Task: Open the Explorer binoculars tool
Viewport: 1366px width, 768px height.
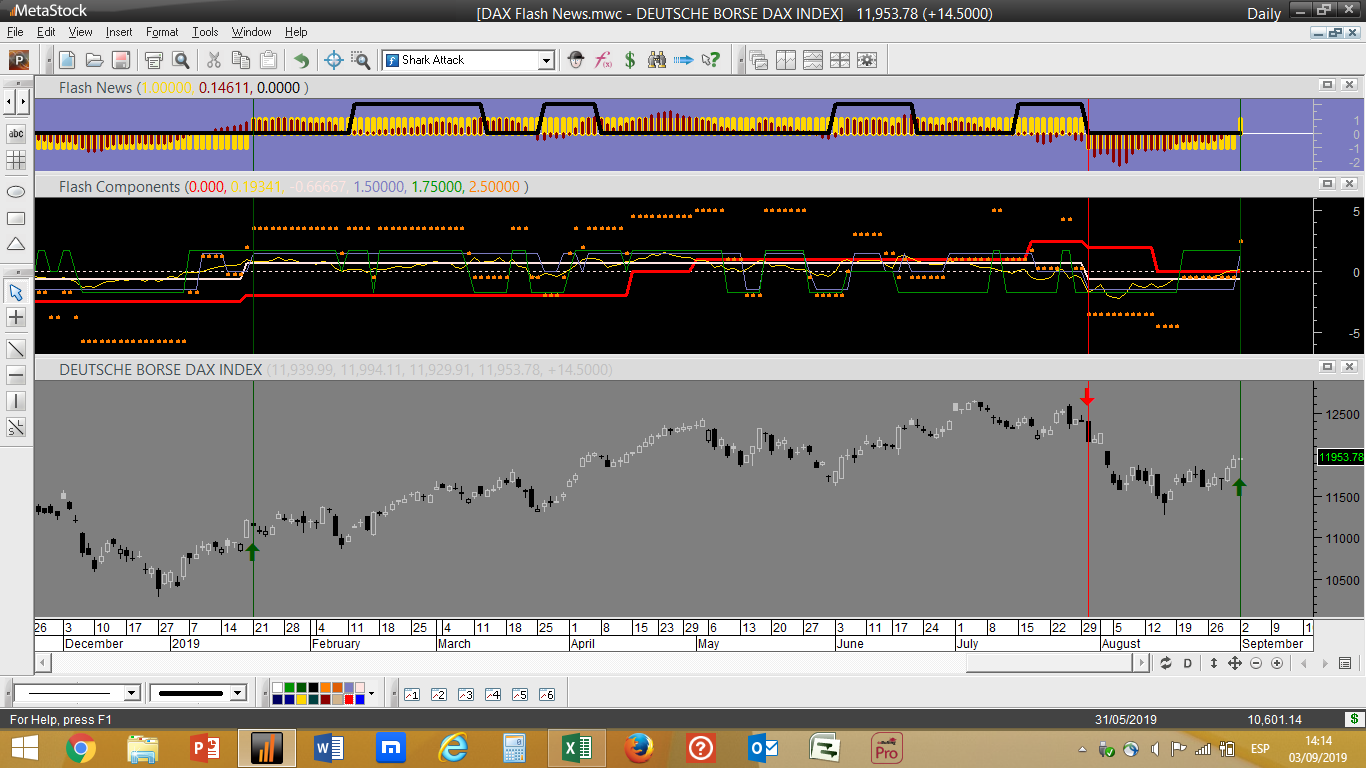Action: click(x=657, y=60)
